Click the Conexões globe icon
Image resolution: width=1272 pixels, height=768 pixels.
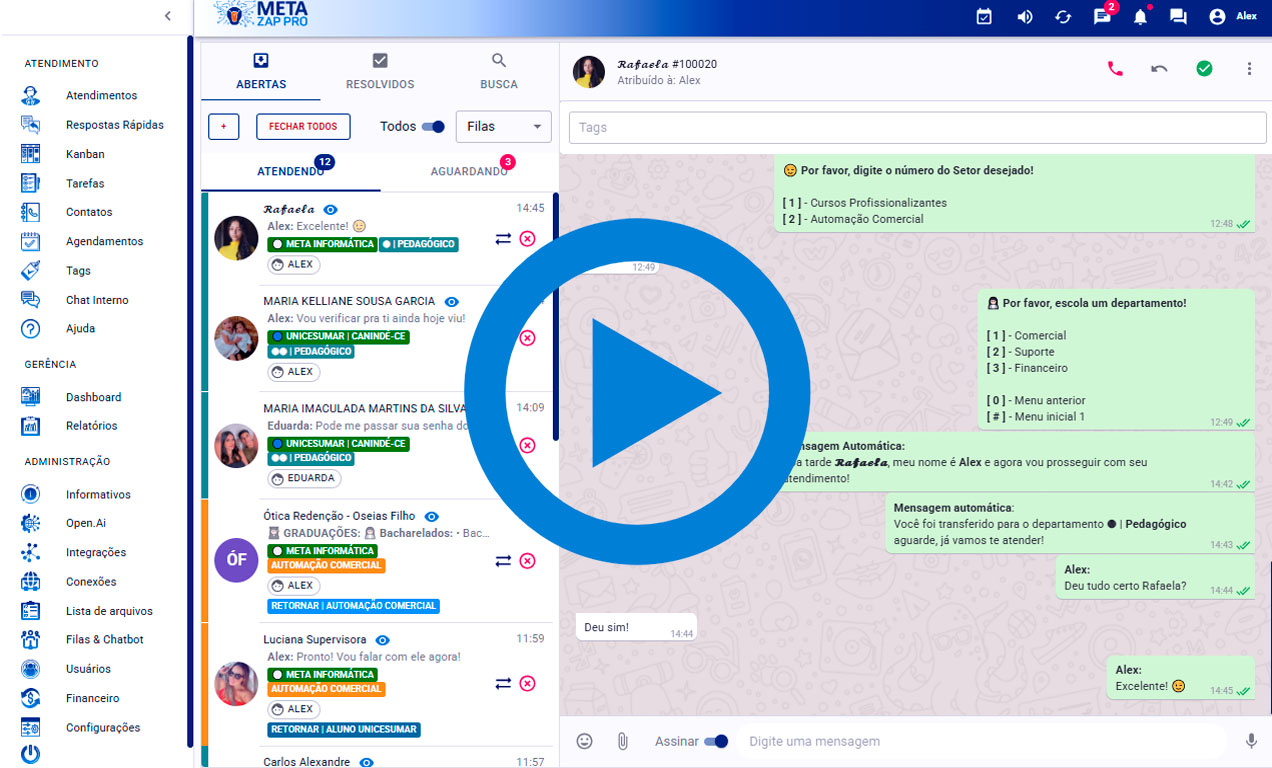(30, 581)
